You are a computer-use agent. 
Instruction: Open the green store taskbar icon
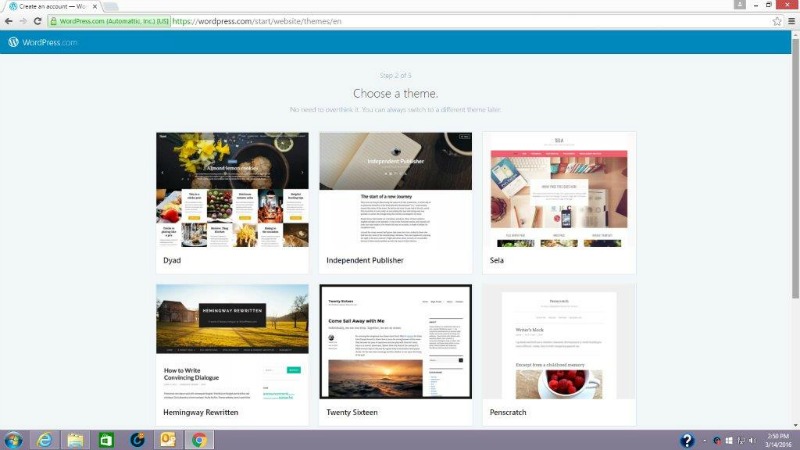point(106,440)
